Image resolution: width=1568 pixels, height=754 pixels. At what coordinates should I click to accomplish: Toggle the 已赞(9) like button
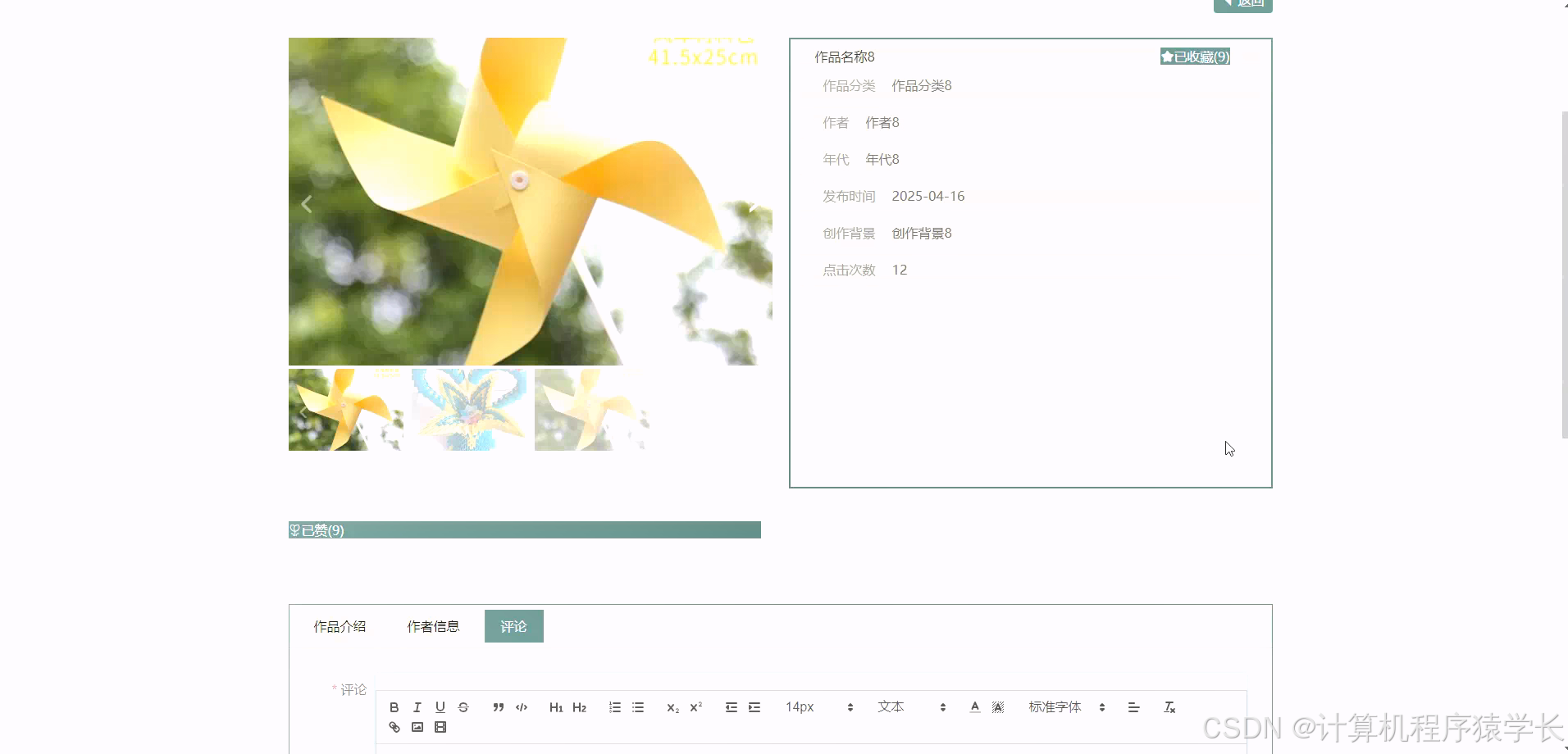pos(525,530)
